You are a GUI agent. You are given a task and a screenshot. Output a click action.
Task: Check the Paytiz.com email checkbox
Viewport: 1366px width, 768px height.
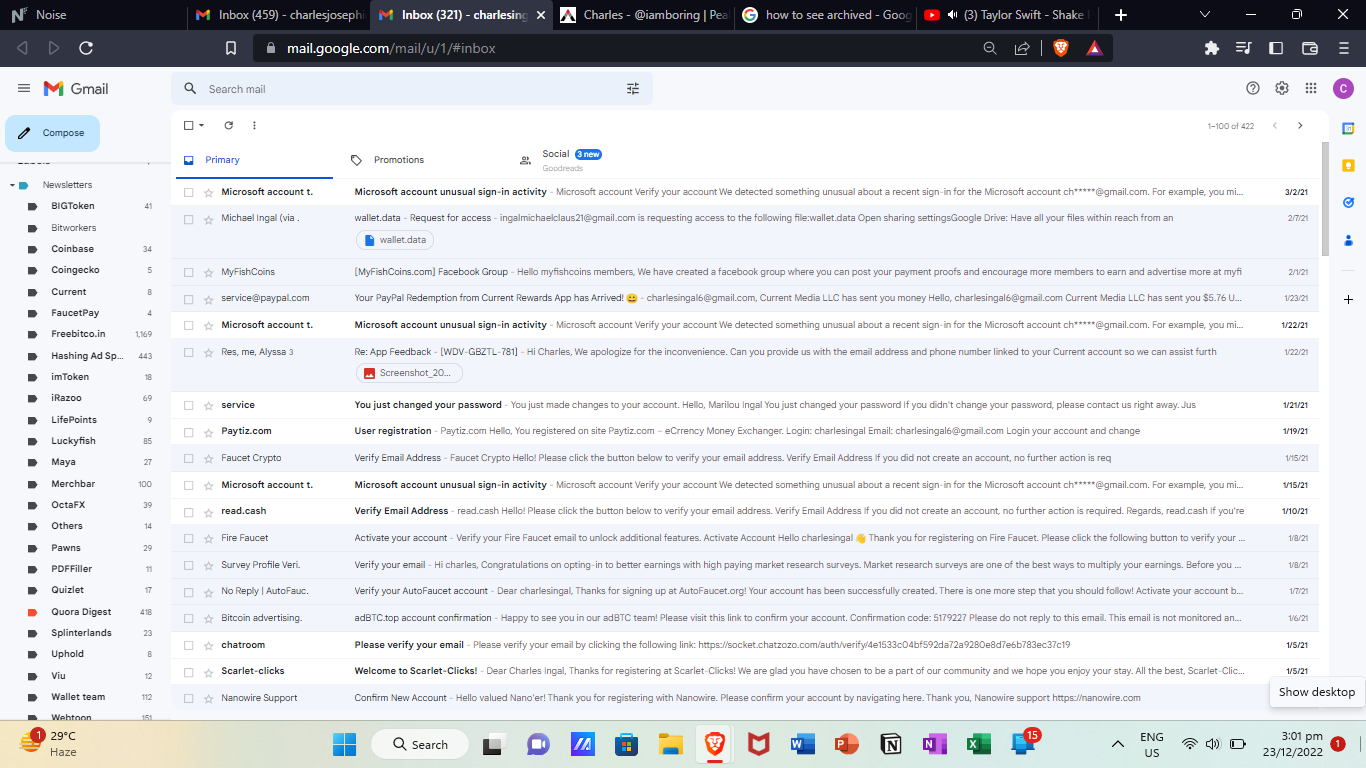[188, 431]
